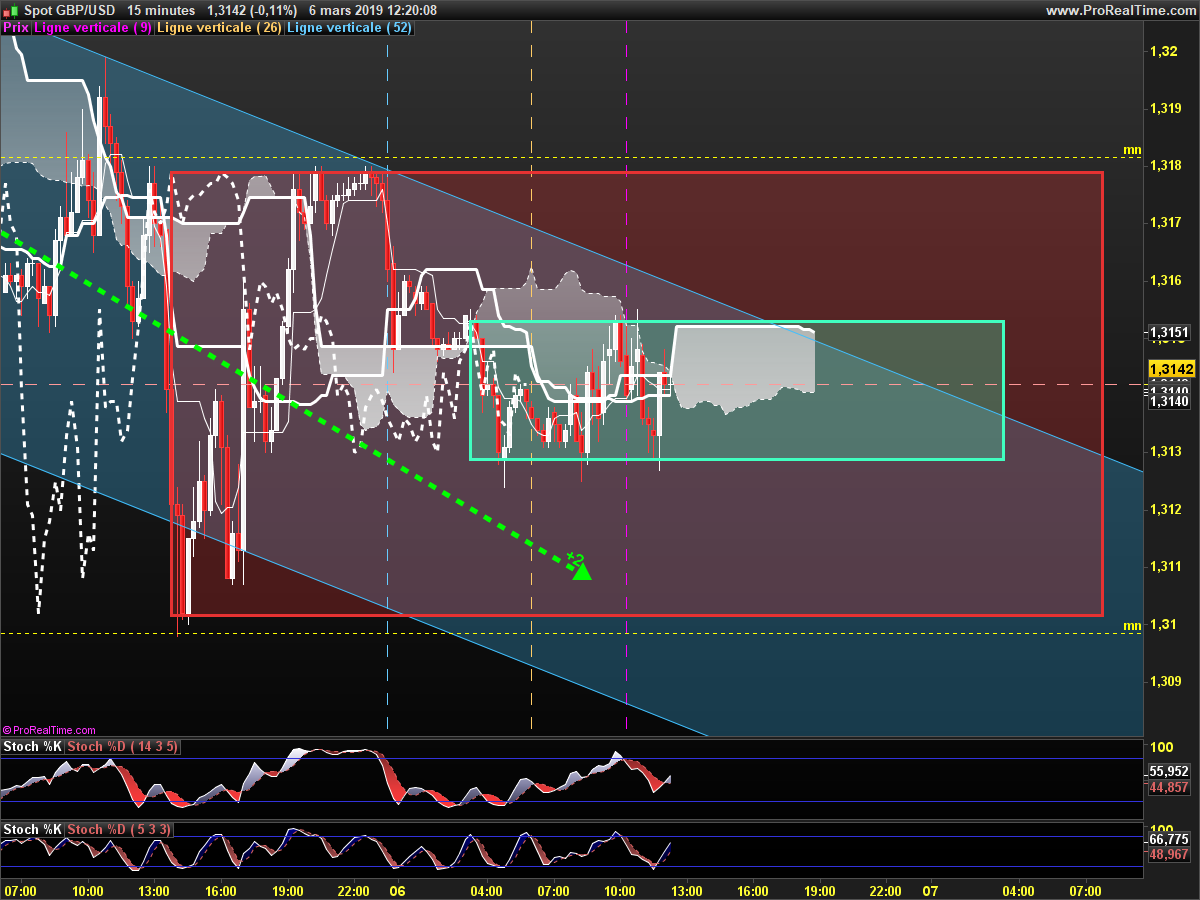Click the 55,952 stochastic value
The width and height of the screenshot is (1200, 900).
point(1169,772)
